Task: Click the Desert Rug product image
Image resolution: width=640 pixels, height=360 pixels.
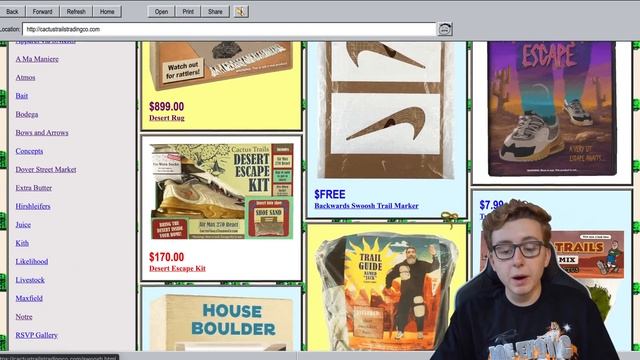Action: point(221,65)
